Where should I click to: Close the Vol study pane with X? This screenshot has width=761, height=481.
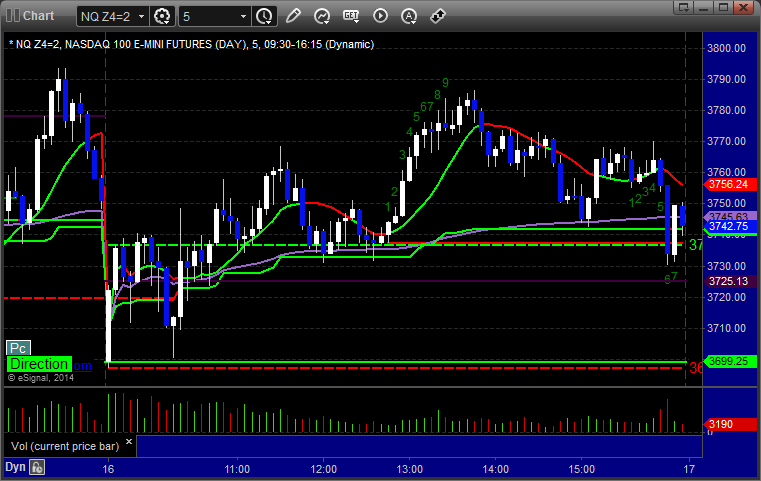(x=129, y=442)
